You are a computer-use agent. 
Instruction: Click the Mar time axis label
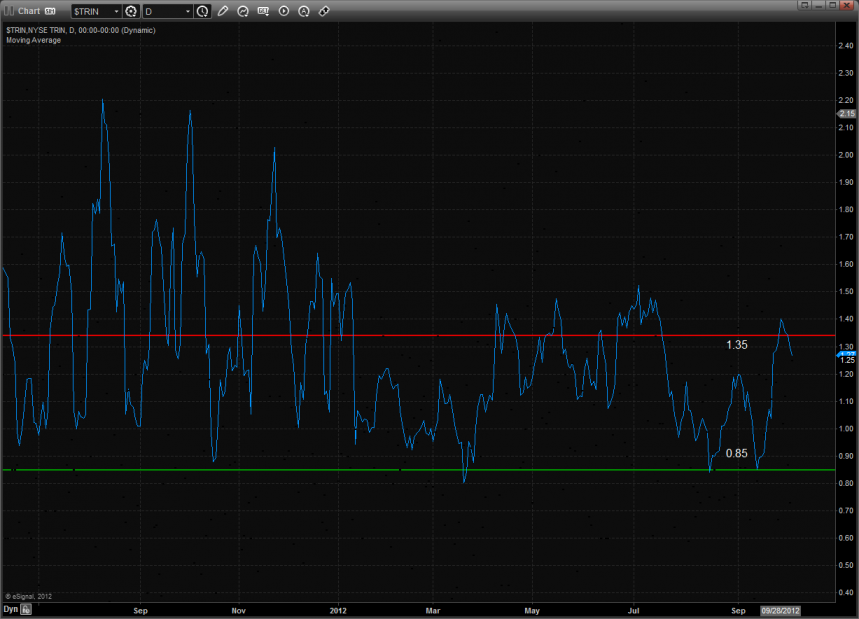pos(433,610)
